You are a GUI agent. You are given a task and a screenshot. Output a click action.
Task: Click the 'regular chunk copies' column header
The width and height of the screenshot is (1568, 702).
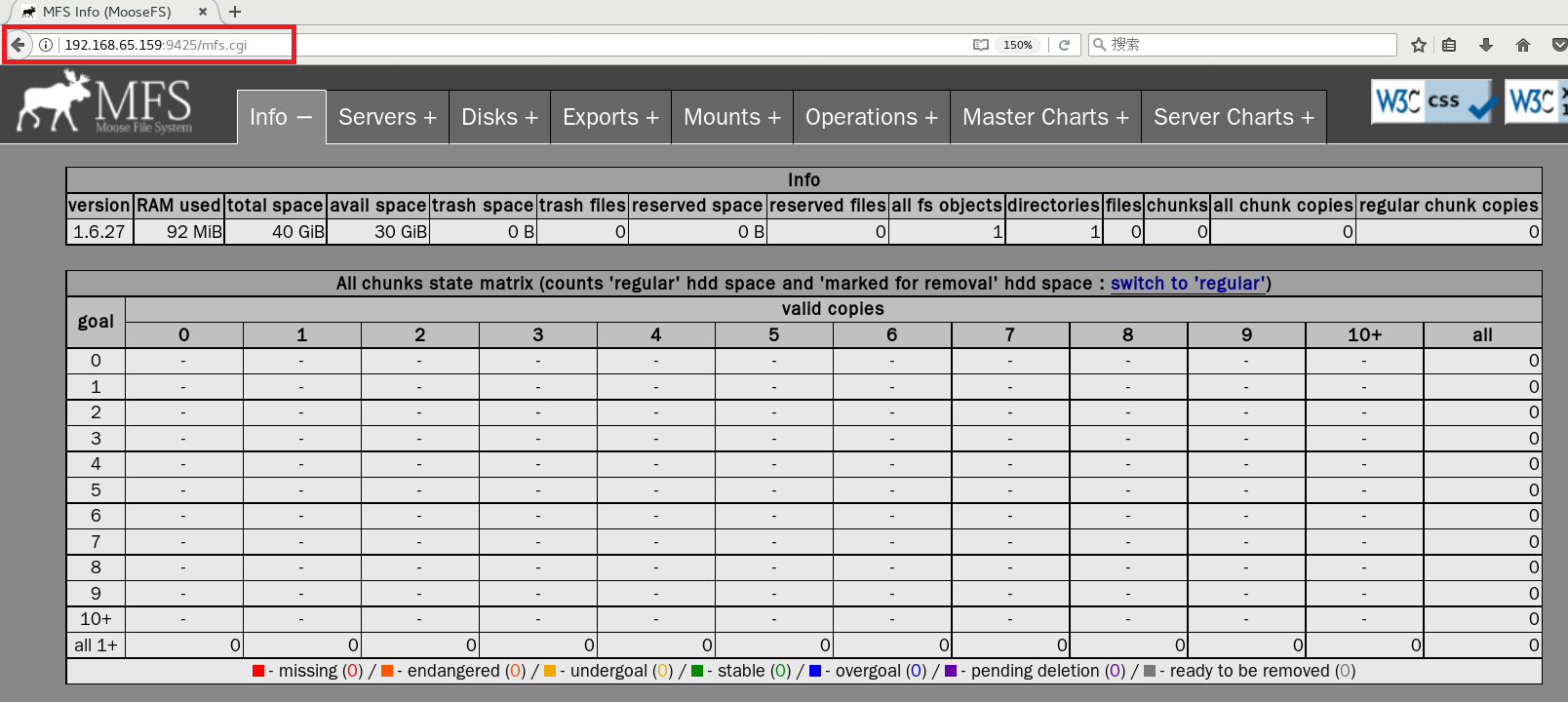[1449, 206]
